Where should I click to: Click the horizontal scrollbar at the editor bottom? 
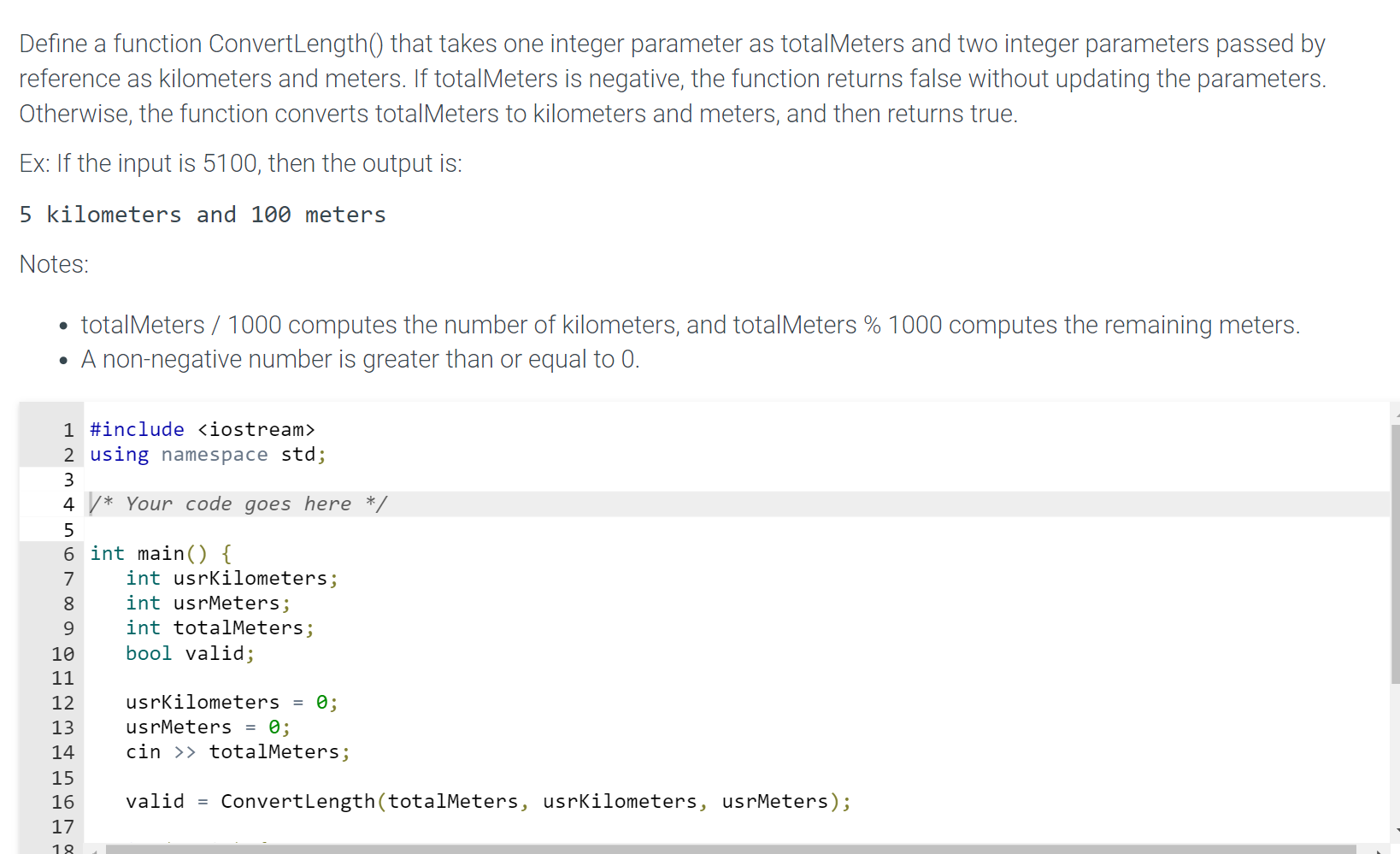684,848
